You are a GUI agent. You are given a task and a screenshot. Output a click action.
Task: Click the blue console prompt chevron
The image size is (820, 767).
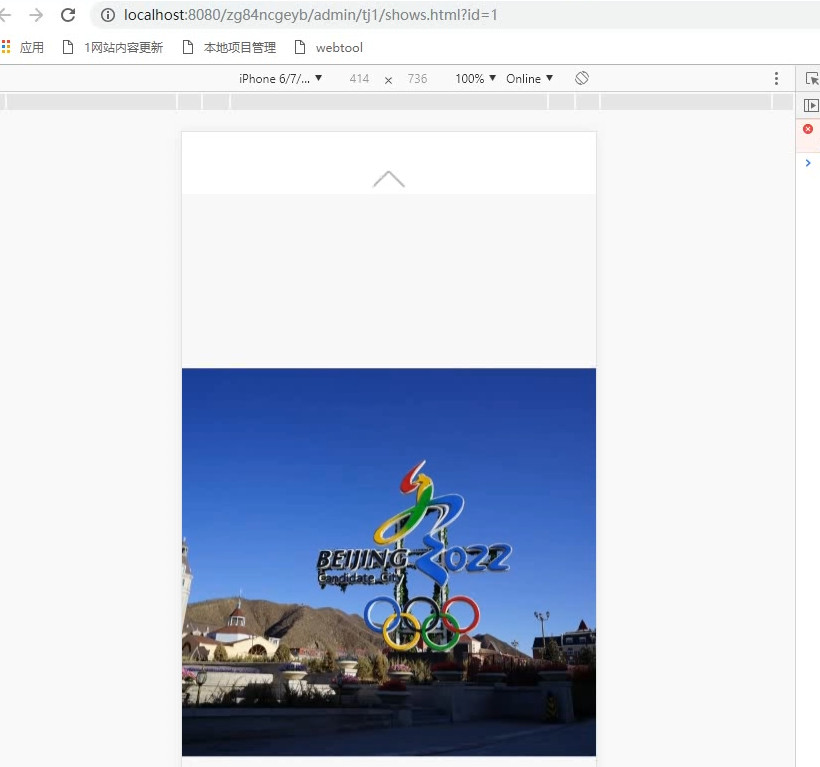coord(808,163)
